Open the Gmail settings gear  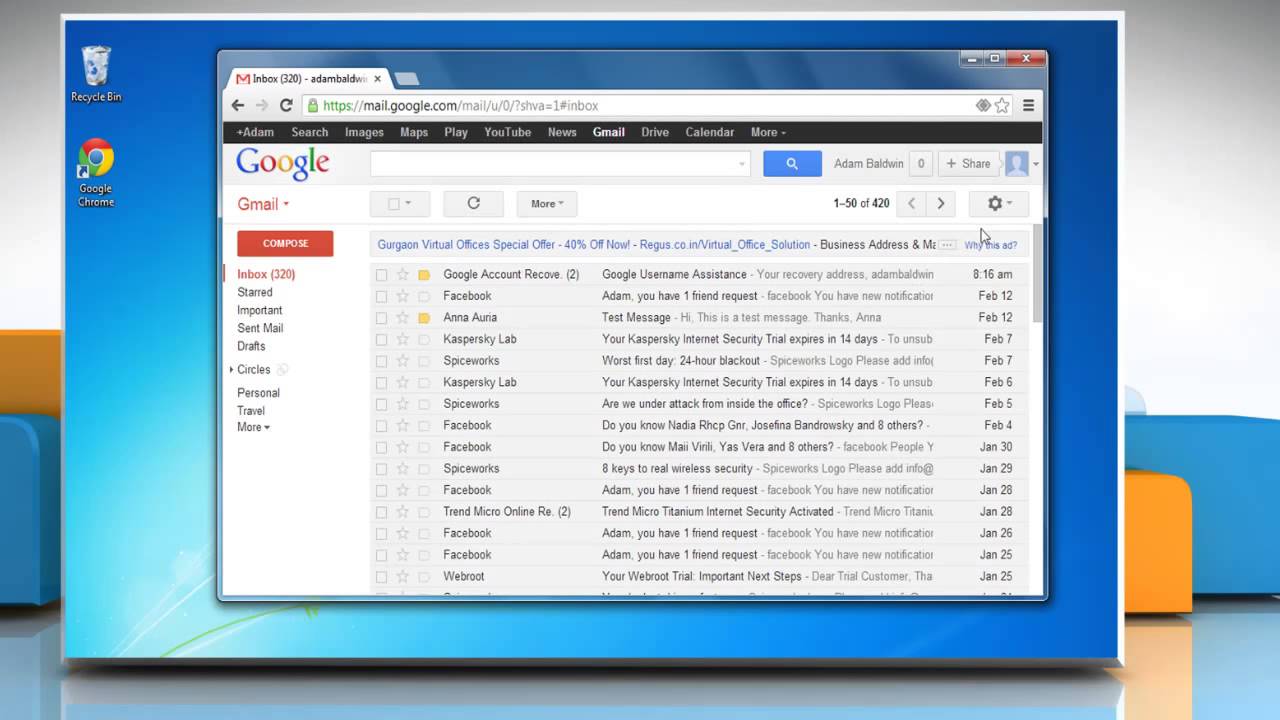[999, 203]
